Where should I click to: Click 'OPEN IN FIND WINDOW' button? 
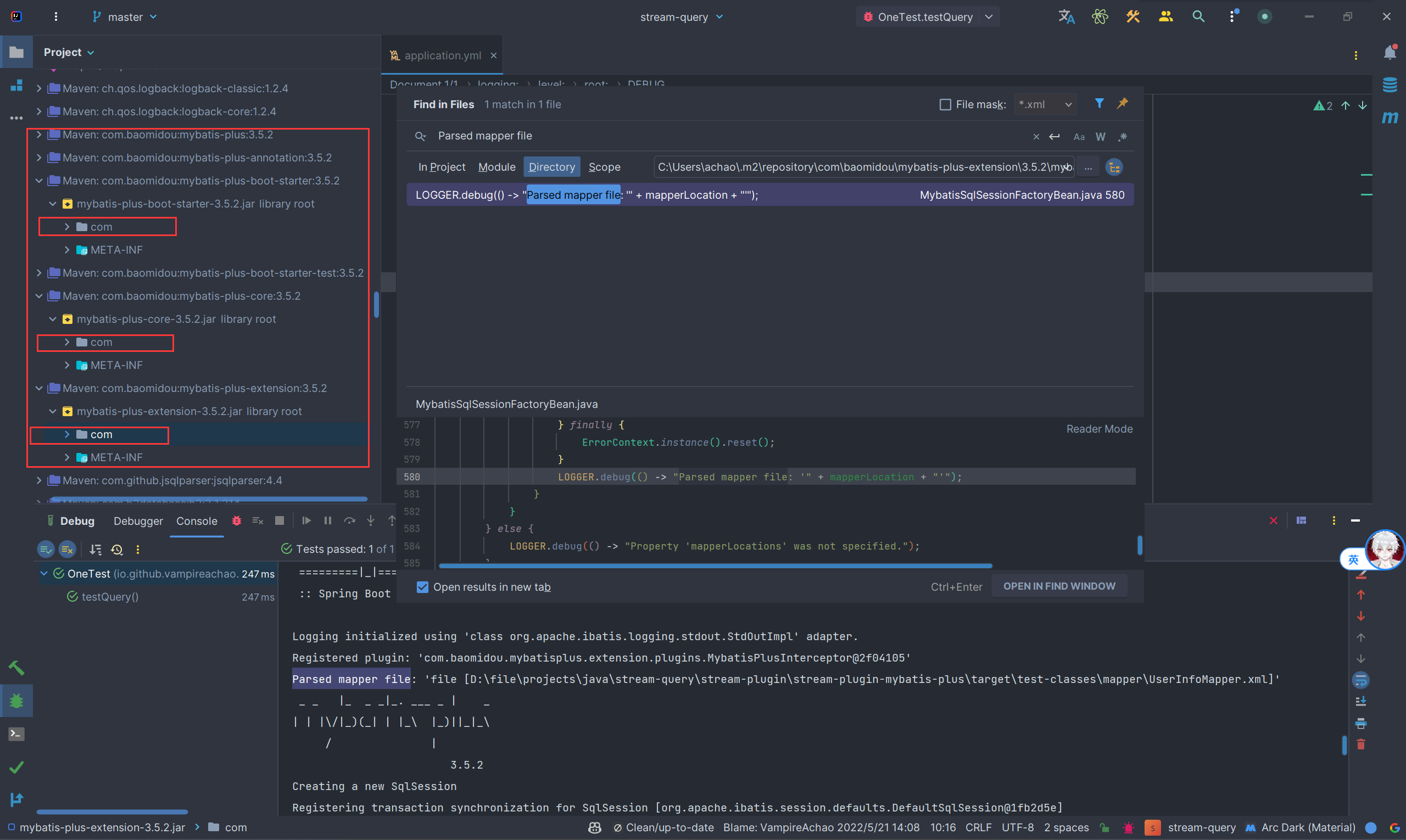pos(1060,587)
